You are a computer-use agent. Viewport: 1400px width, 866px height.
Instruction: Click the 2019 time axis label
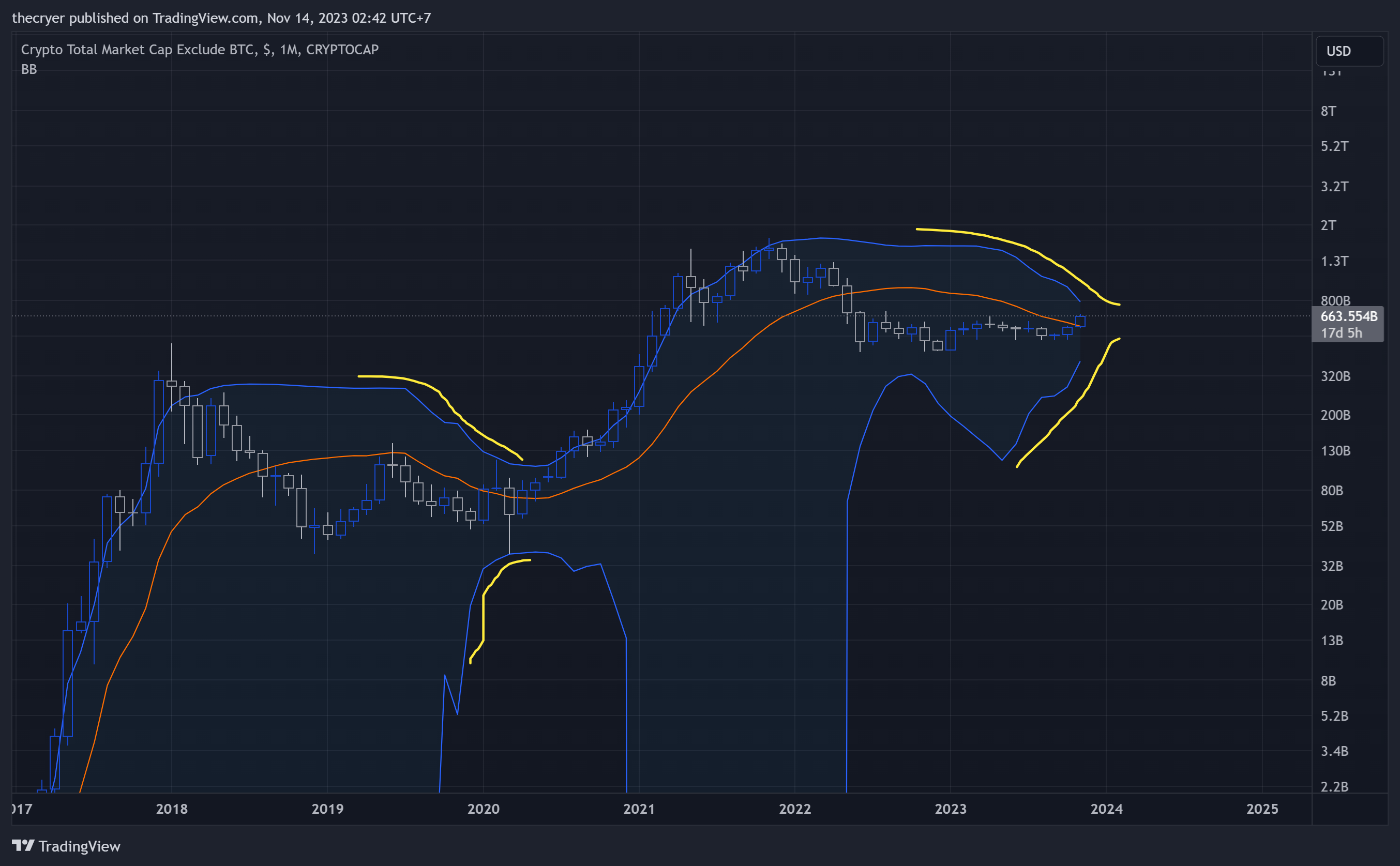point(327,809)
